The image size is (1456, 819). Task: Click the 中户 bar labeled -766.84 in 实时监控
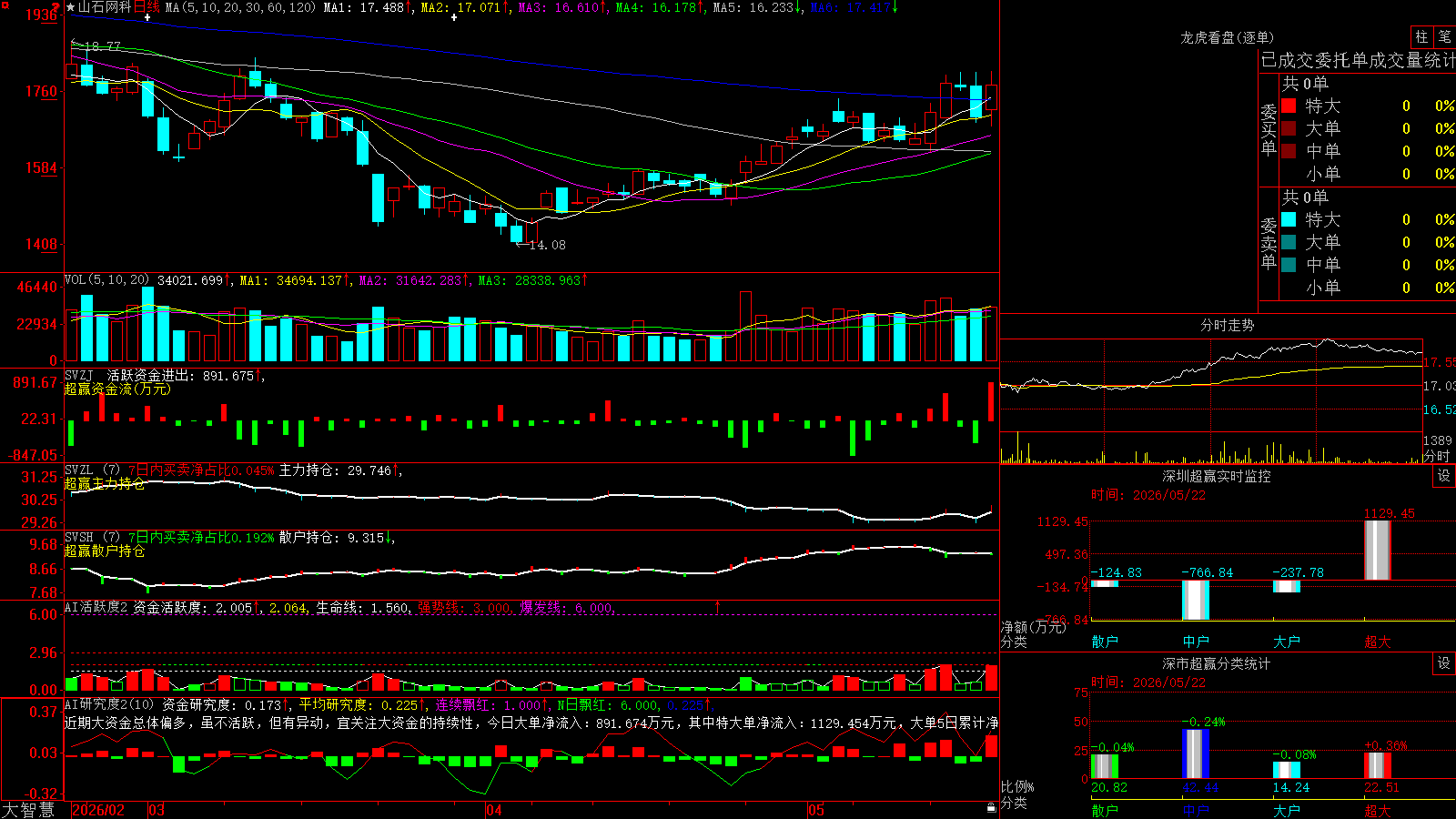coord(1196,600)
